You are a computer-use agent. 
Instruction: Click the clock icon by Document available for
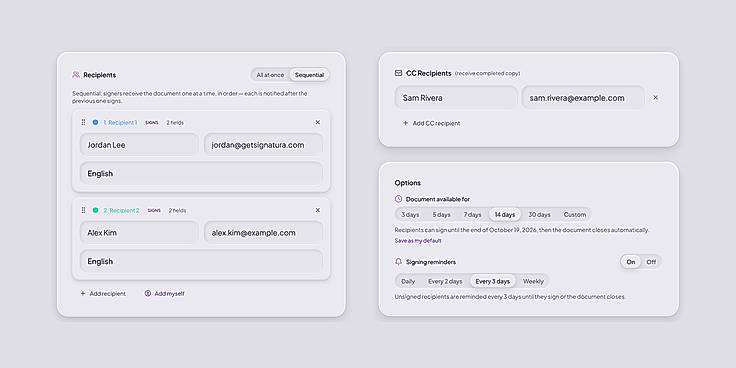pos(399,199)
